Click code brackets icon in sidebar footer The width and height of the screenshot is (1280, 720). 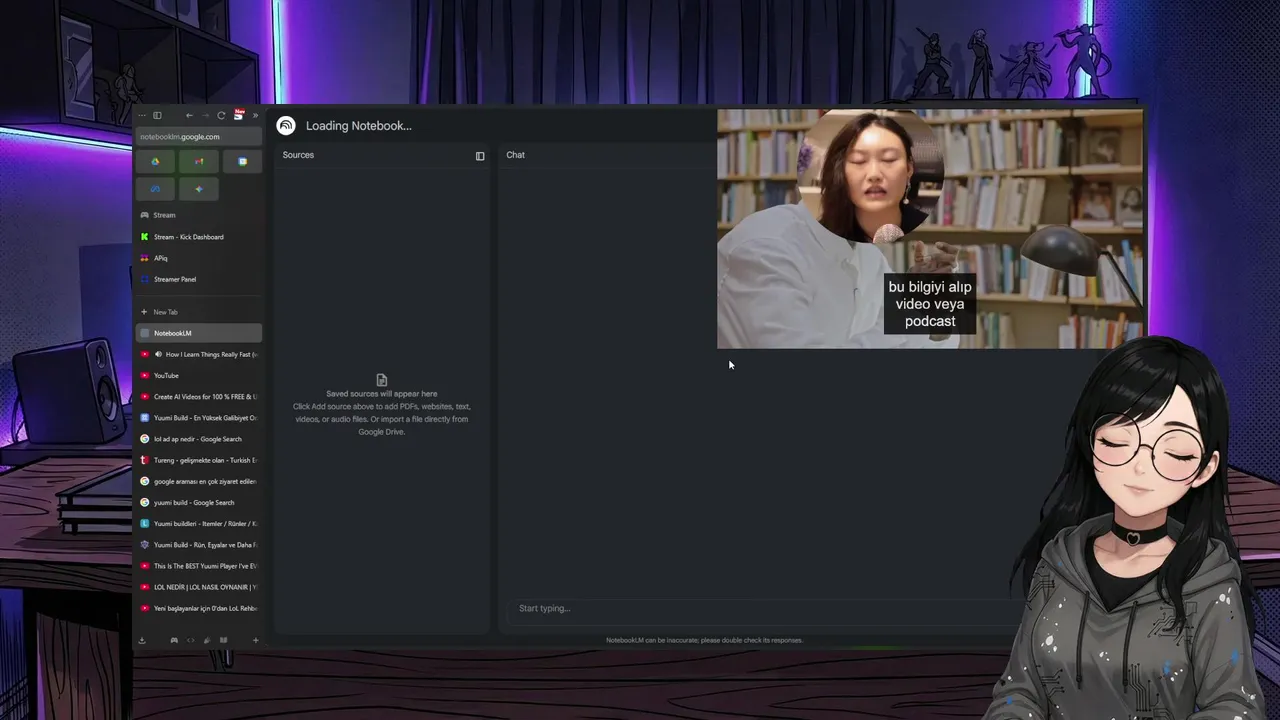(190, 640)
